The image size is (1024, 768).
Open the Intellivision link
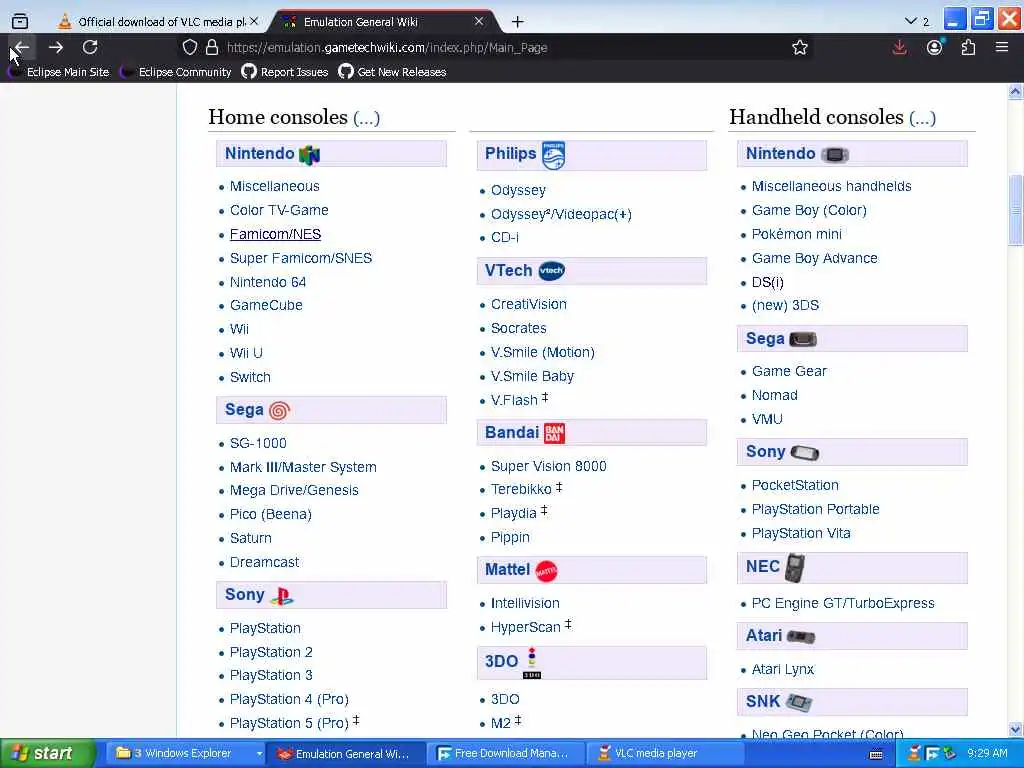coord(525,603)
